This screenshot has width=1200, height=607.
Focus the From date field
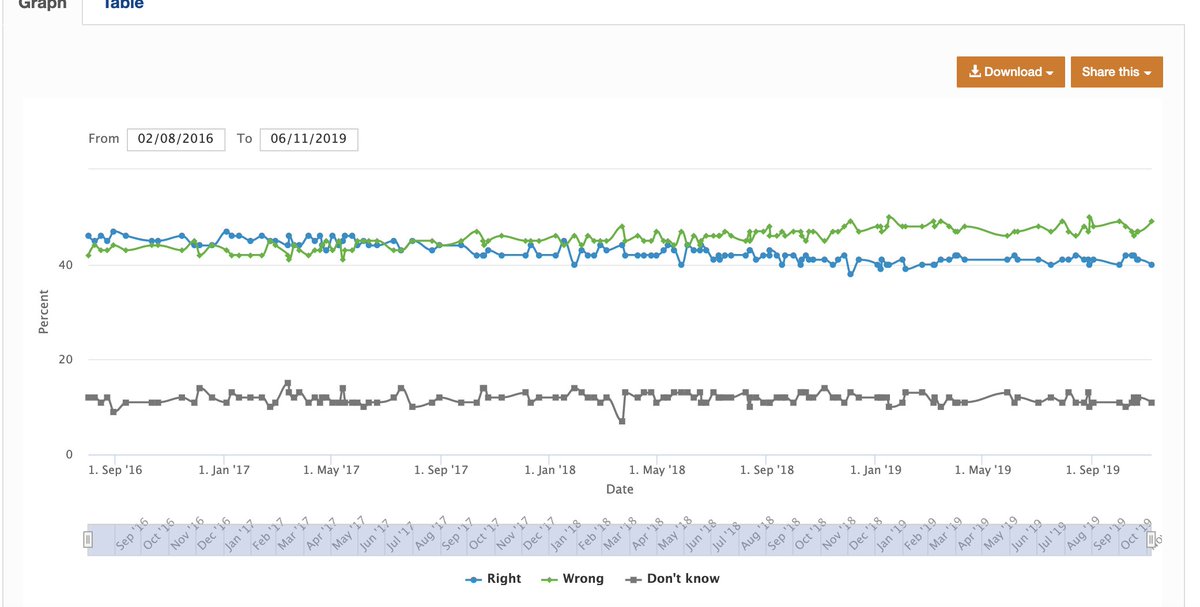176,139
